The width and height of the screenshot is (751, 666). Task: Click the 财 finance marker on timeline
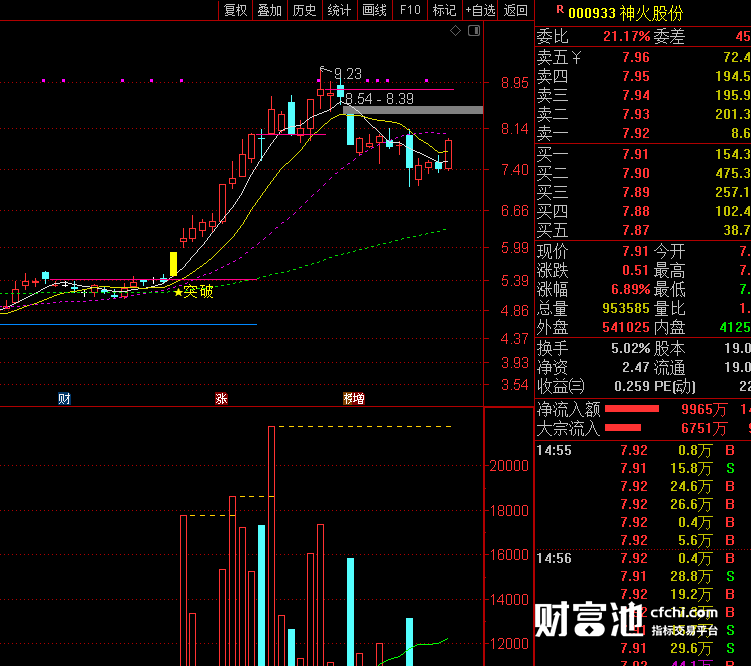(x=64, y=398)
